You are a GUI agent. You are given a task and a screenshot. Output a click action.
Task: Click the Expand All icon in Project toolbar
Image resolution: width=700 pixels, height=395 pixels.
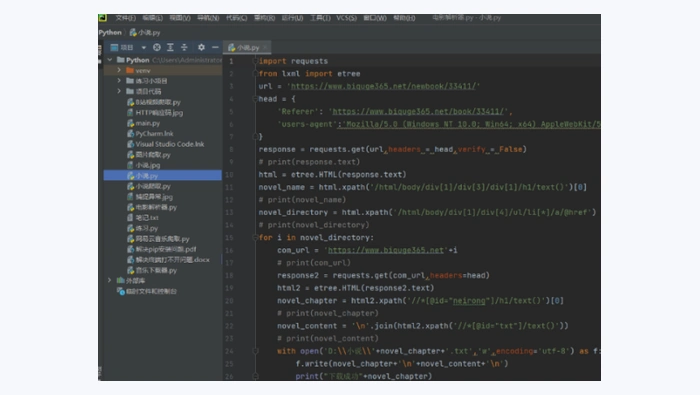pyautogui.click(x=170, y=47)
